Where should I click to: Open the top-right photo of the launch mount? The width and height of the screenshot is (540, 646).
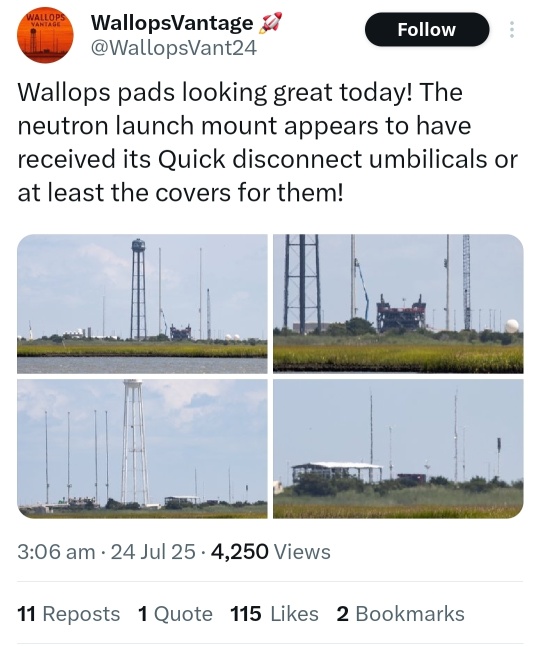tap(398, 304)
